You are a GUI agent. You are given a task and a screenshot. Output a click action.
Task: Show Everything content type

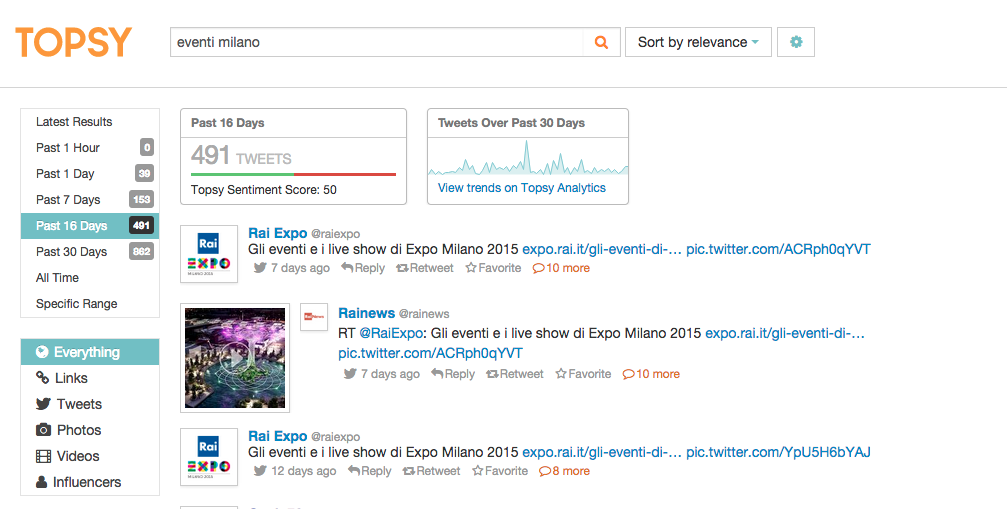[90, 352]
